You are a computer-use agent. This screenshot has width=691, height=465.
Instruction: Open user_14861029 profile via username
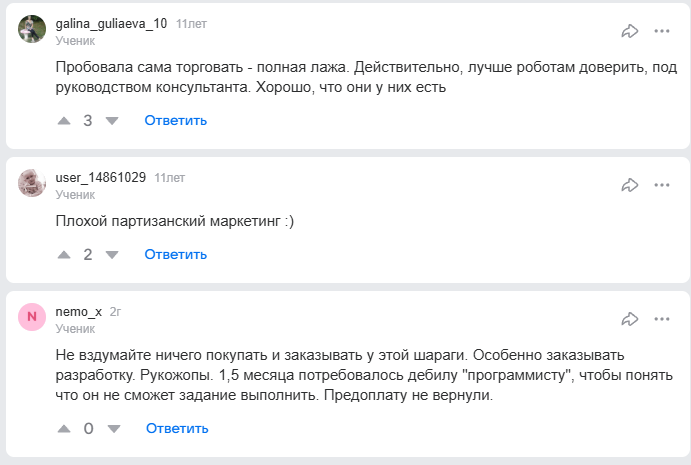click(101, 177)
